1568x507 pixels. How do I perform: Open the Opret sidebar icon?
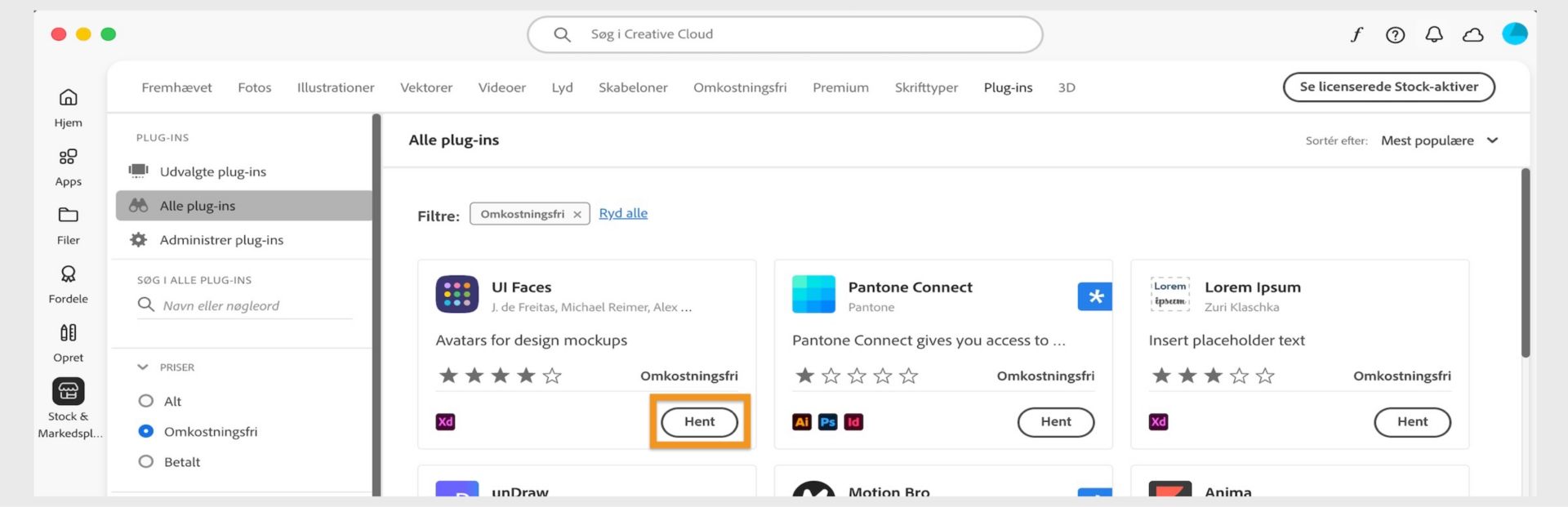pyautogui.click(x=69, y=332)
